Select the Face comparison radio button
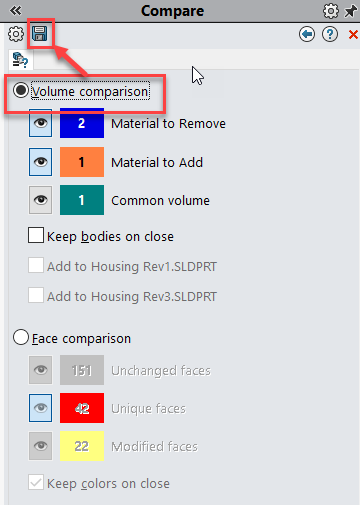360x505 pixels. coord(21,337)
